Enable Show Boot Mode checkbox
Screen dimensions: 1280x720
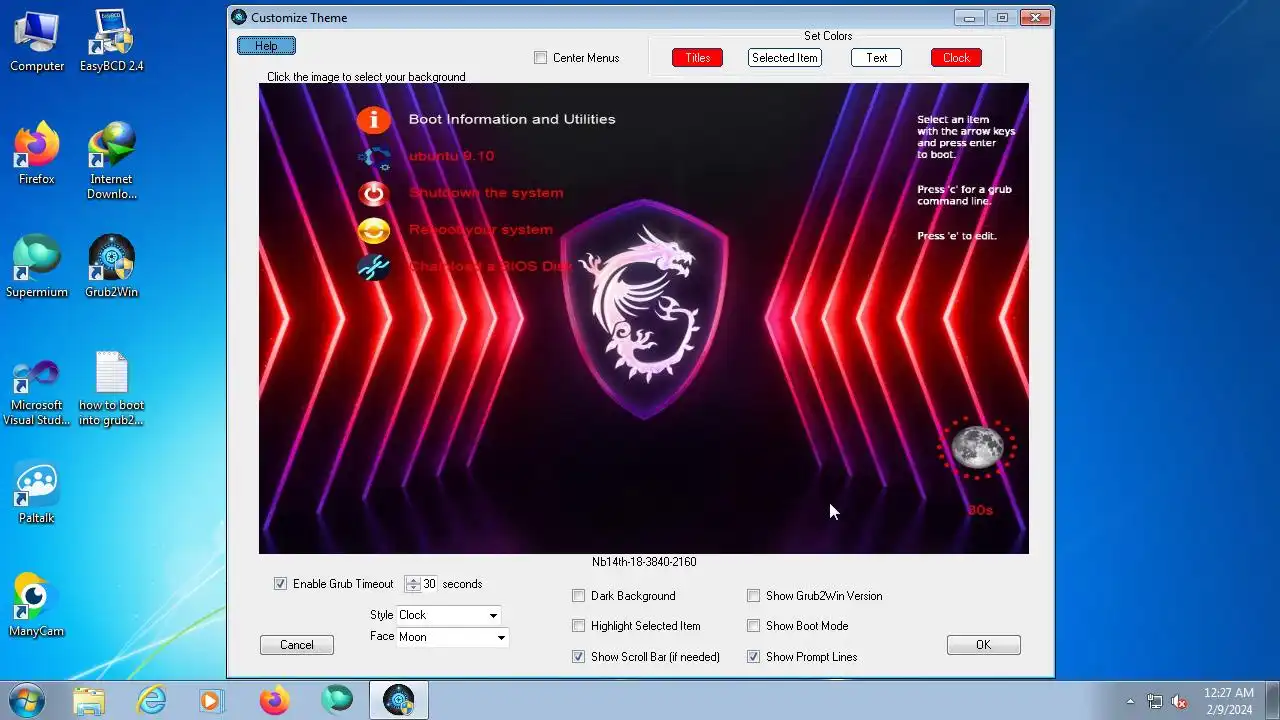tap(754, 626)
